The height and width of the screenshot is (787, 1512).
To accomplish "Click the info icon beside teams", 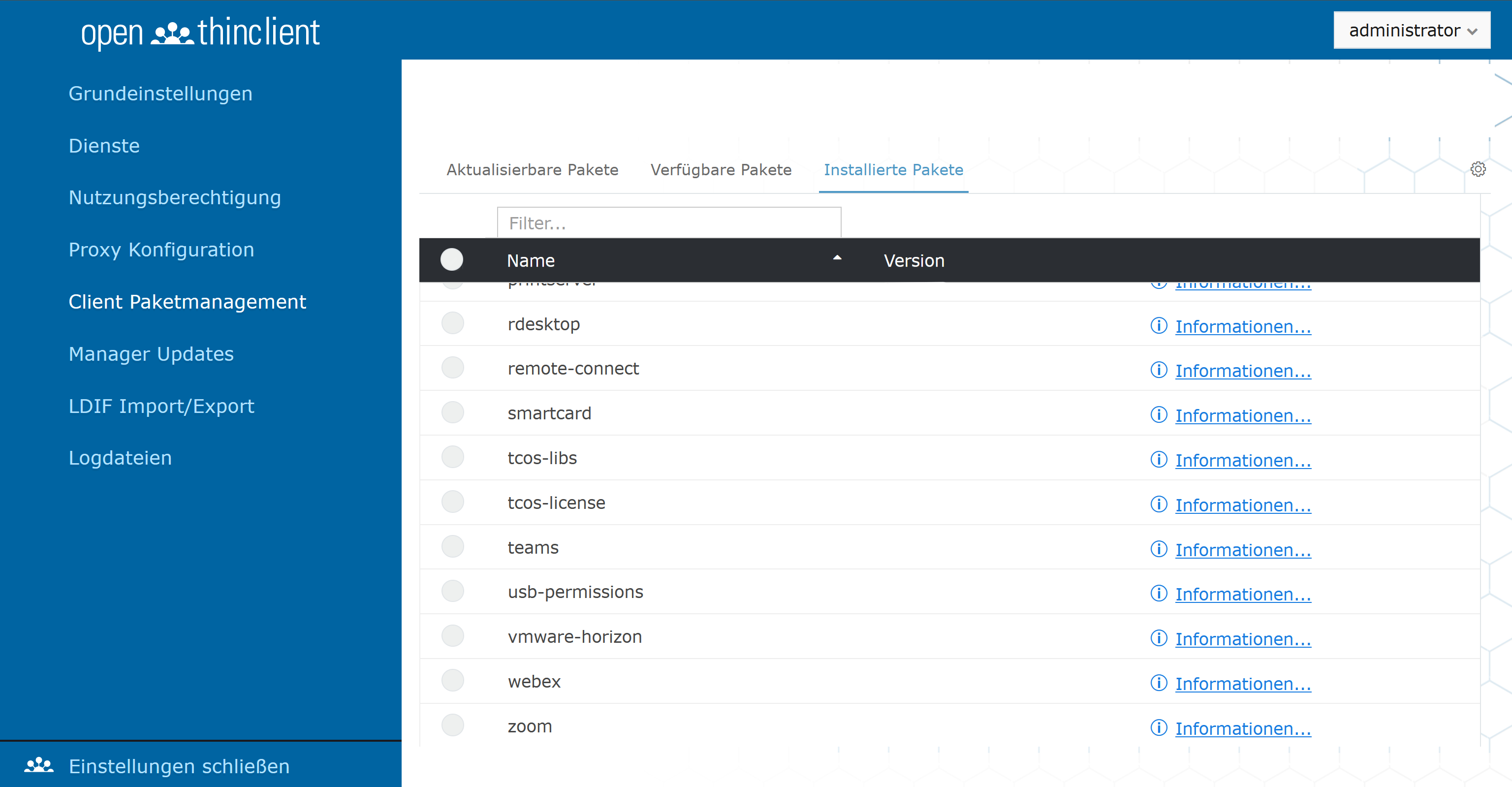I will pos(1158,549).
